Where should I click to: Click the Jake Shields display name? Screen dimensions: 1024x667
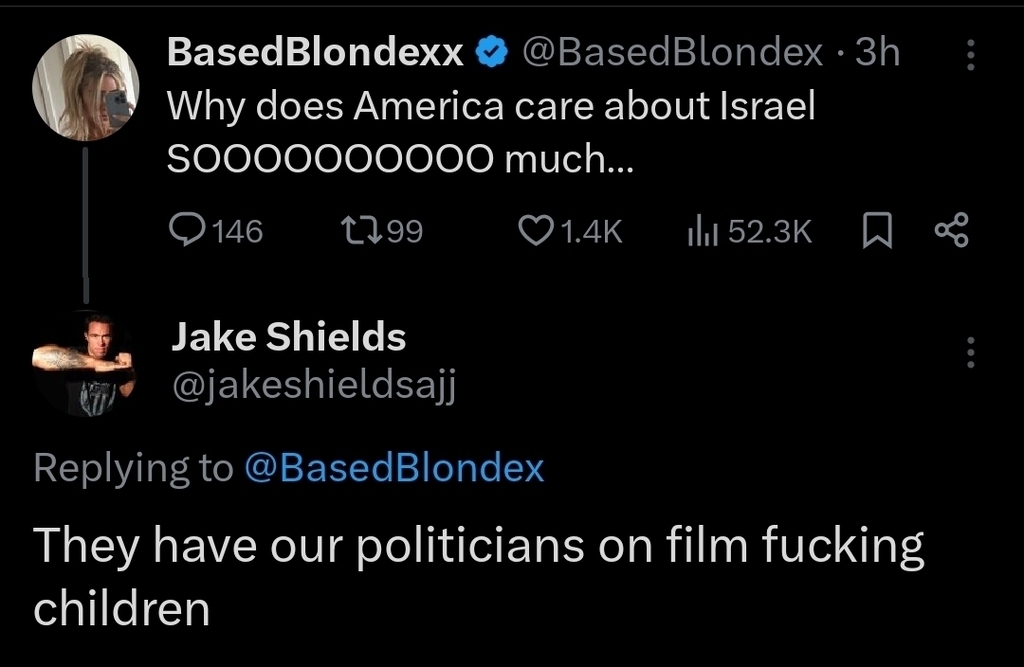[288, 337]
